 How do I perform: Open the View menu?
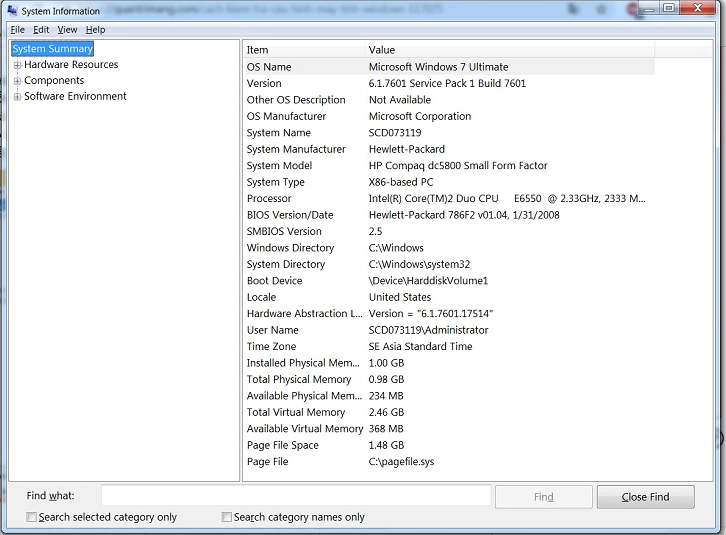click(x=67, y=30)
